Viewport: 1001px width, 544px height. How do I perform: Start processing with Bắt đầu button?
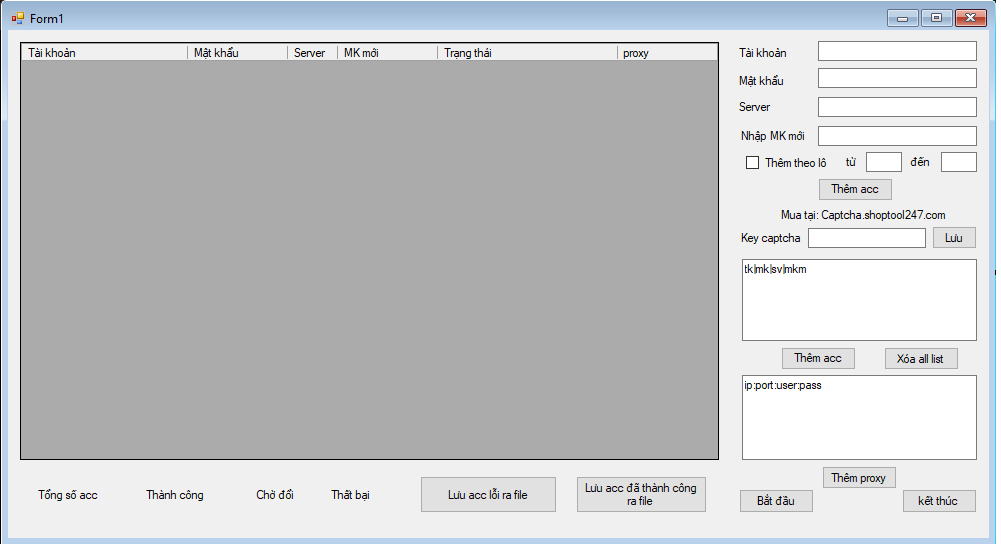click(x=776, y=501)
